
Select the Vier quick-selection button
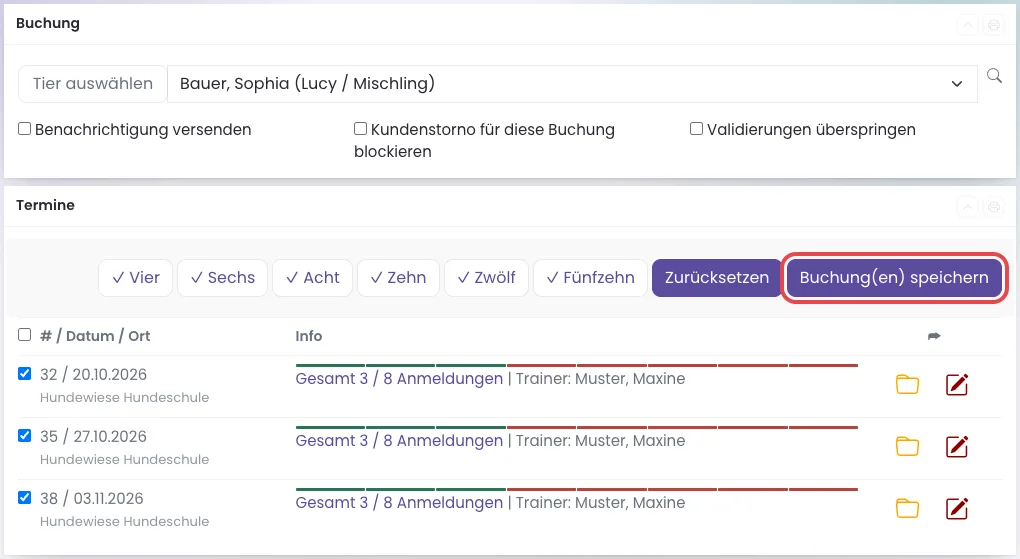pos(135,278)
